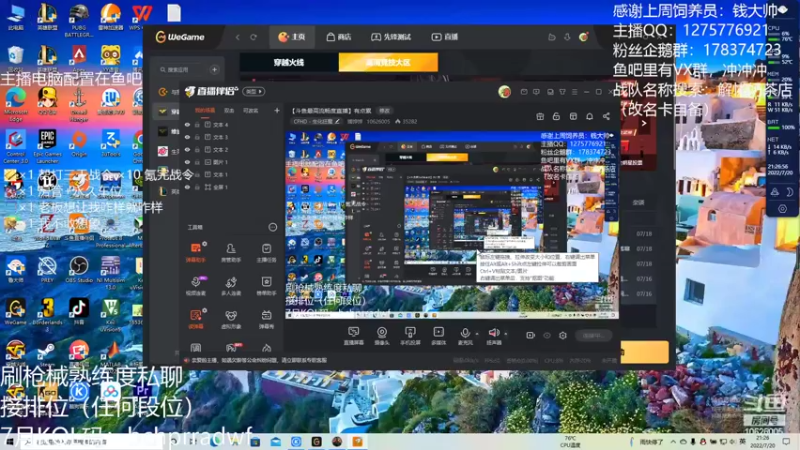Click the WeGame refresh icon
This screenshot has height=450, width=800.
pyautogui.click(x=254, y=37)
